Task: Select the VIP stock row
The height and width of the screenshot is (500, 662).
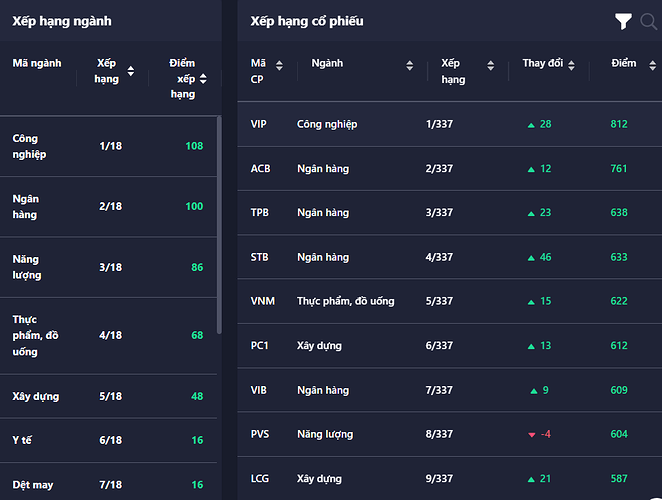Action: pyautogui.click(x=449, y=124)
